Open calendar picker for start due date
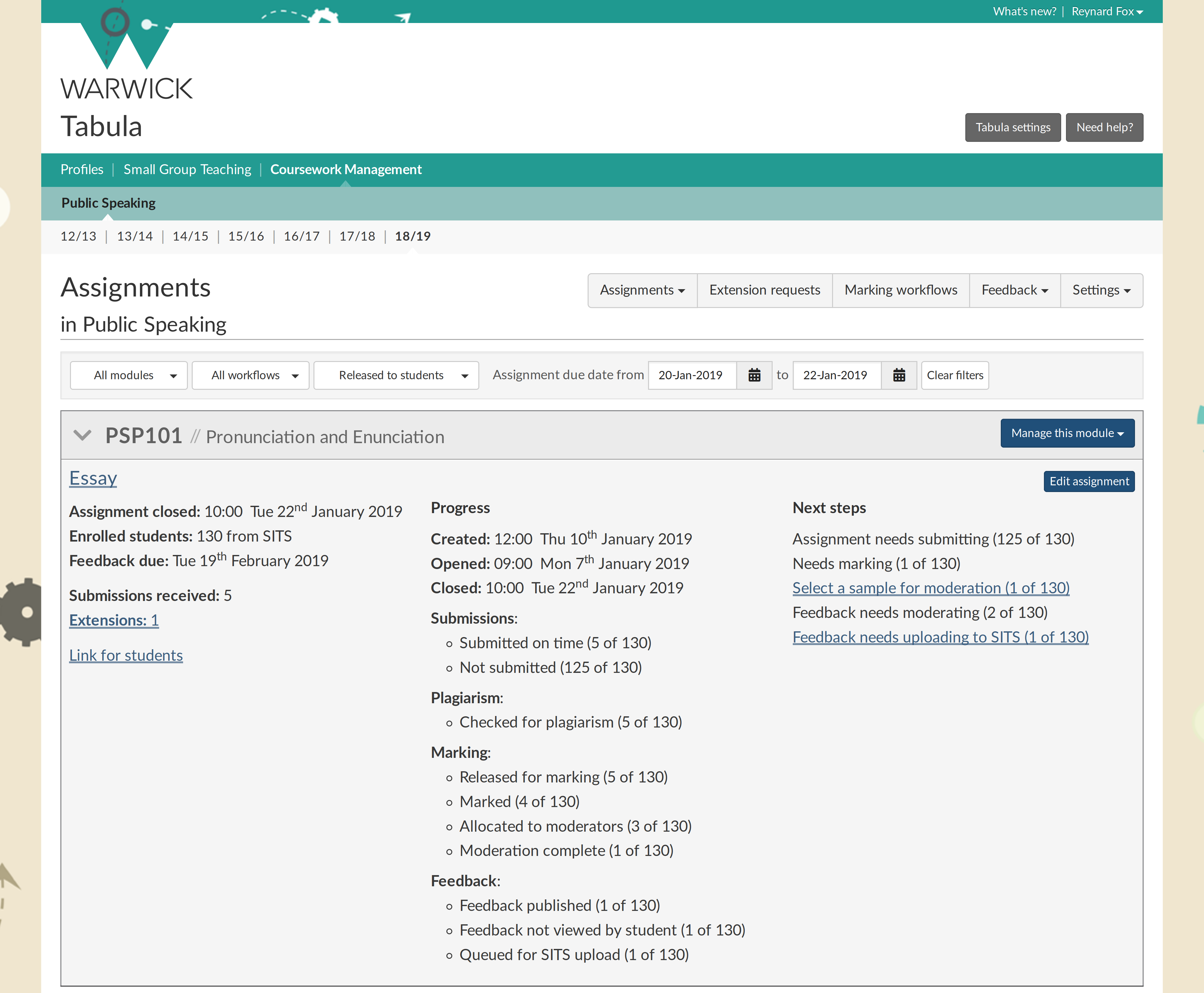The height and width of the screenshot is (993, 1204). [x=754, y=375]
